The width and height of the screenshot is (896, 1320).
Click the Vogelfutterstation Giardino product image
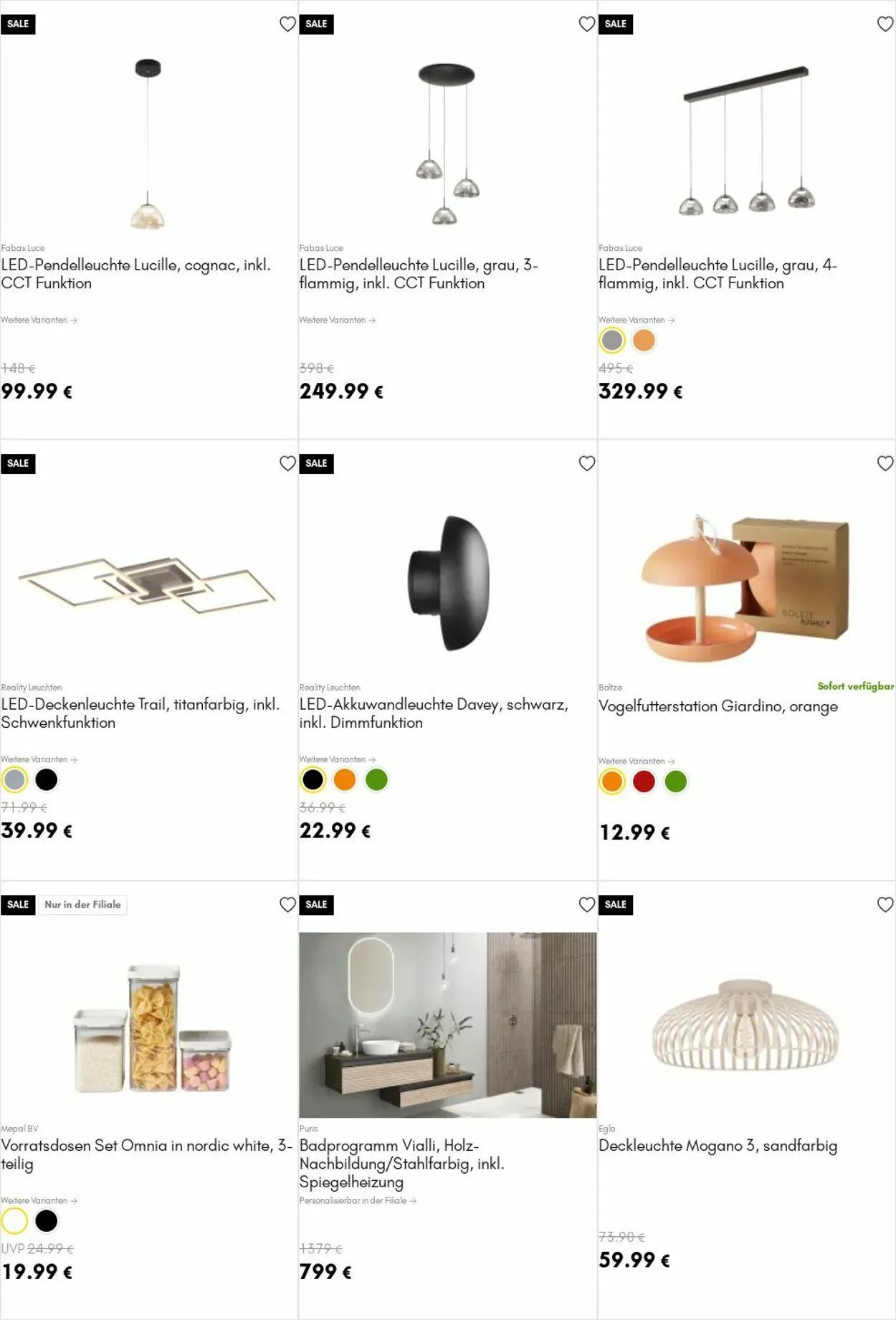pyautogui.click(x=746, y=587)
